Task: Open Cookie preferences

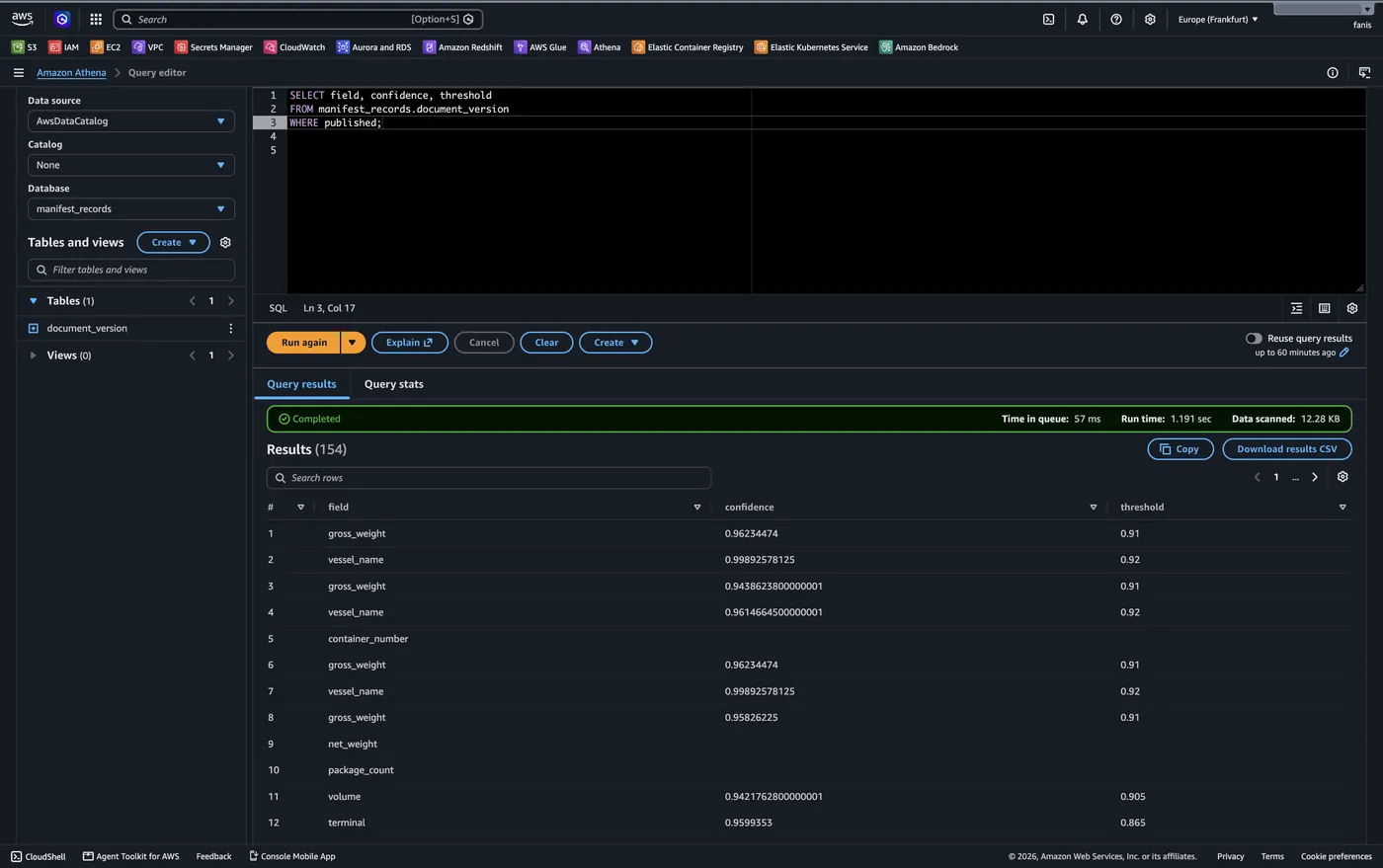Action: [x=1336, y=856]
